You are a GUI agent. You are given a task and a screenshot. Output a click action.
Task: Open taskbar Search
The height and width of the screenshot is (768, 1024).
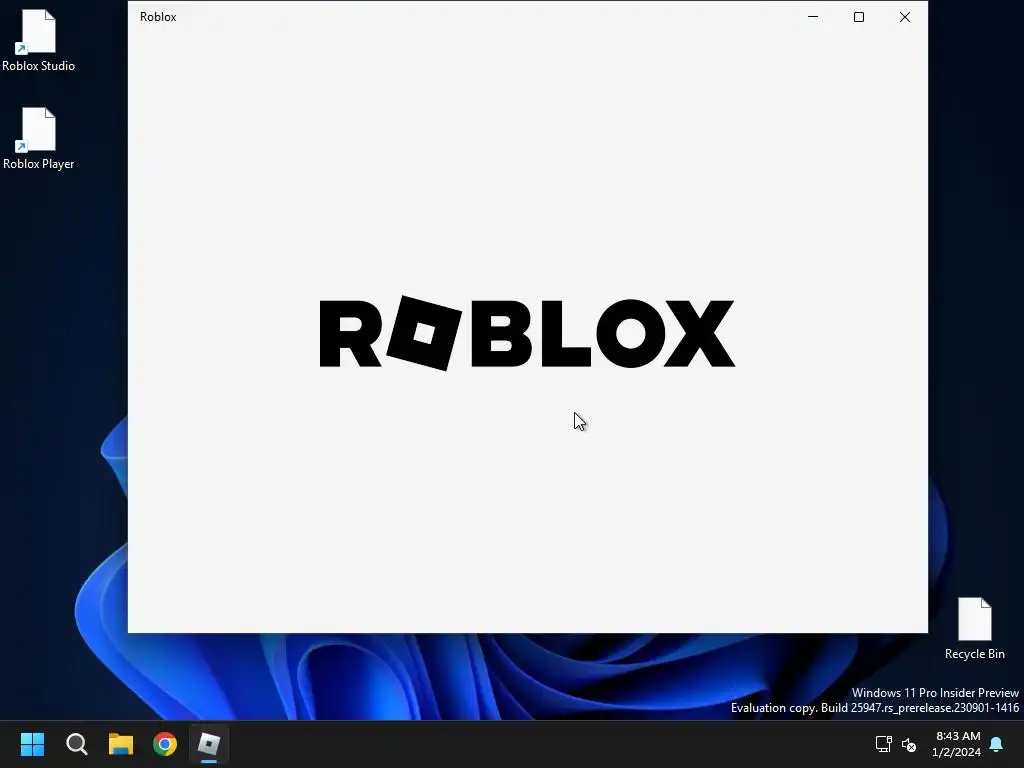pyautogui.click(x=76, y=744)
